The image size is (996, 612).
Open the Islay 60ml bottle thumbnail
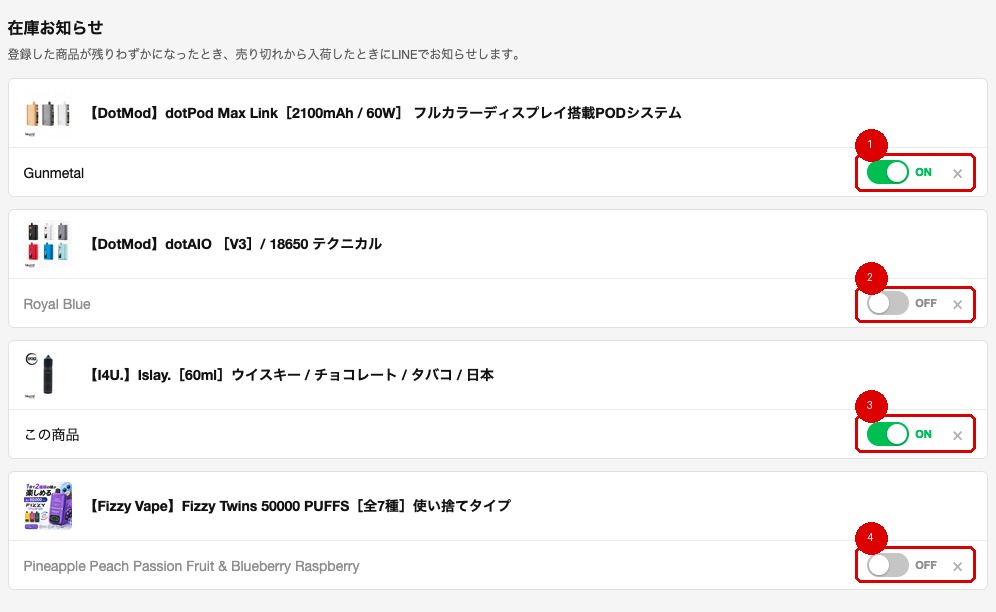click(48, 376)
